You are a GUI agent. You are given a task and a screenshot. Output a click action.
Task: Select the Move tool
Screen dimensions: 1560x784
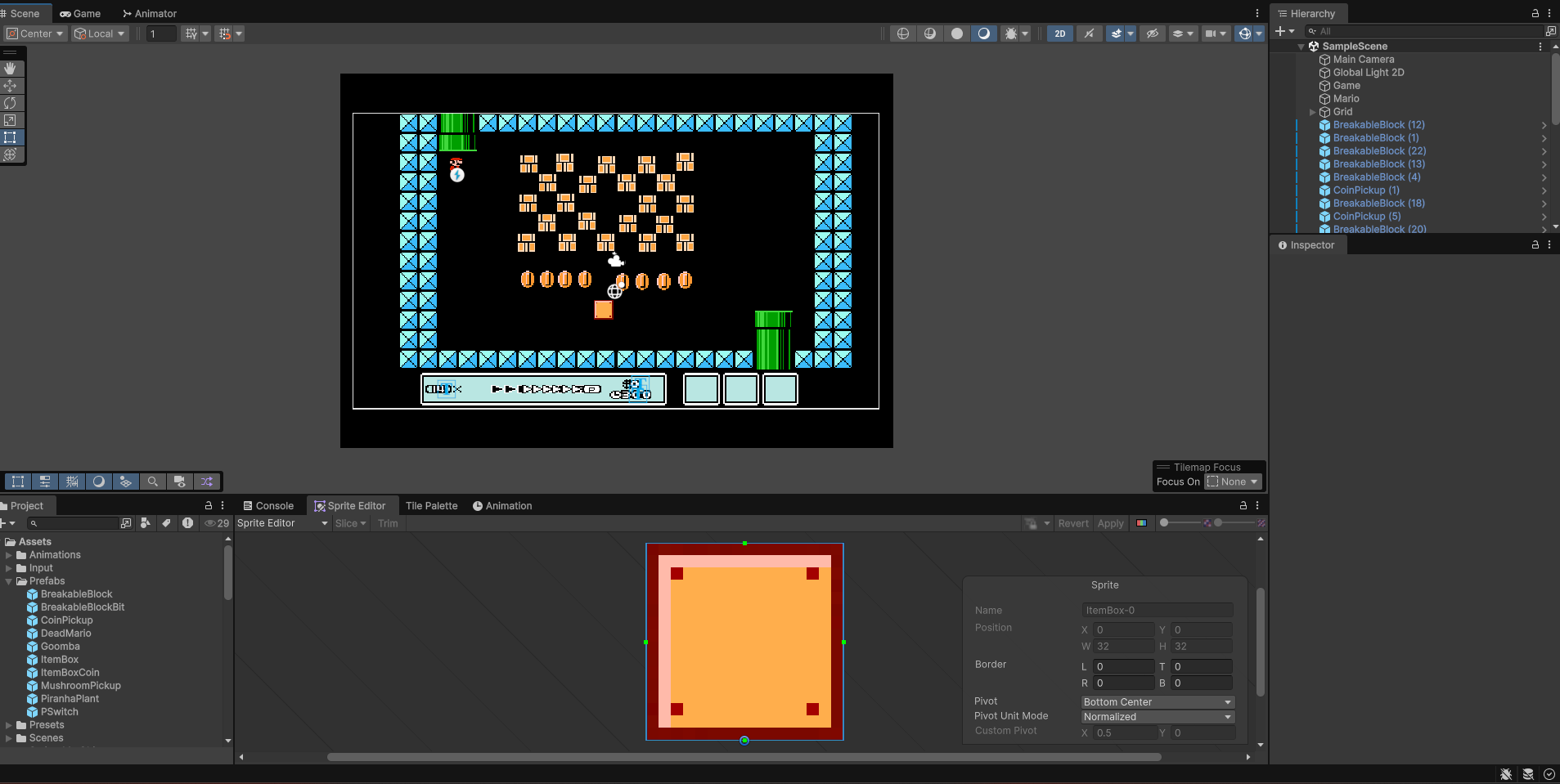coord(11,86)
